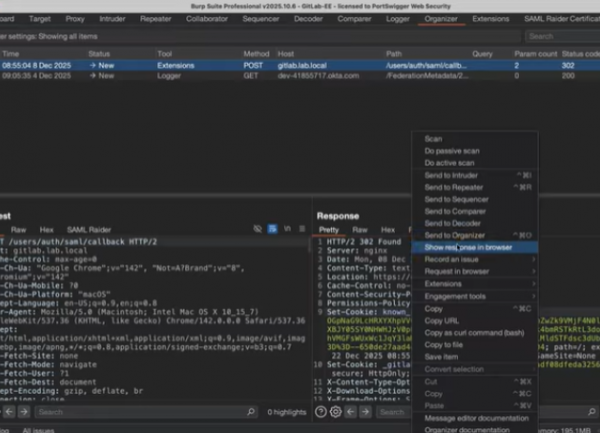
Task: Open the Logger tab
Action: 398,19
